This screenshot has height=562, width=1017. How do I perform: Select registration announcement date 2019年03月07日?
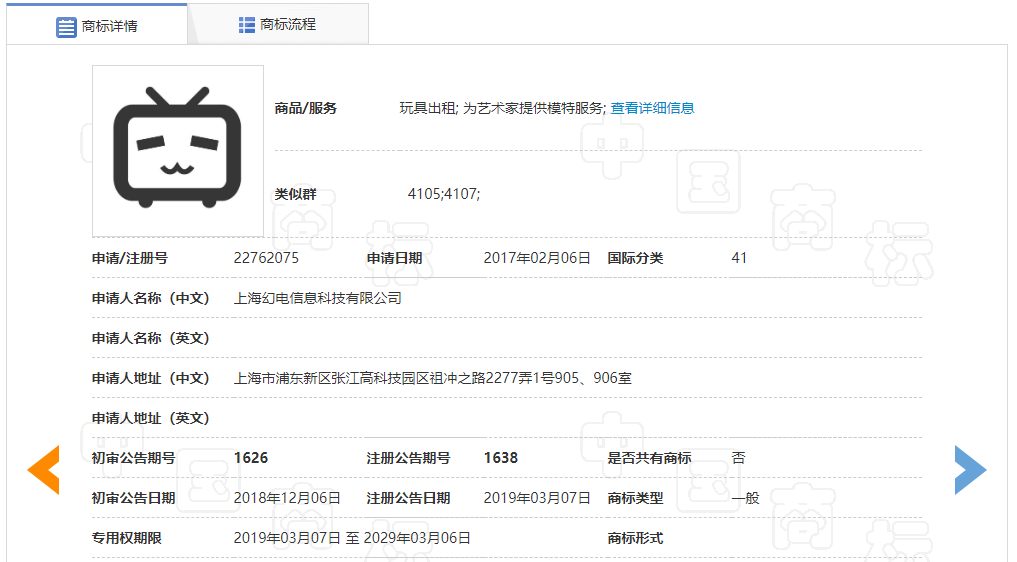pos(537,498)
